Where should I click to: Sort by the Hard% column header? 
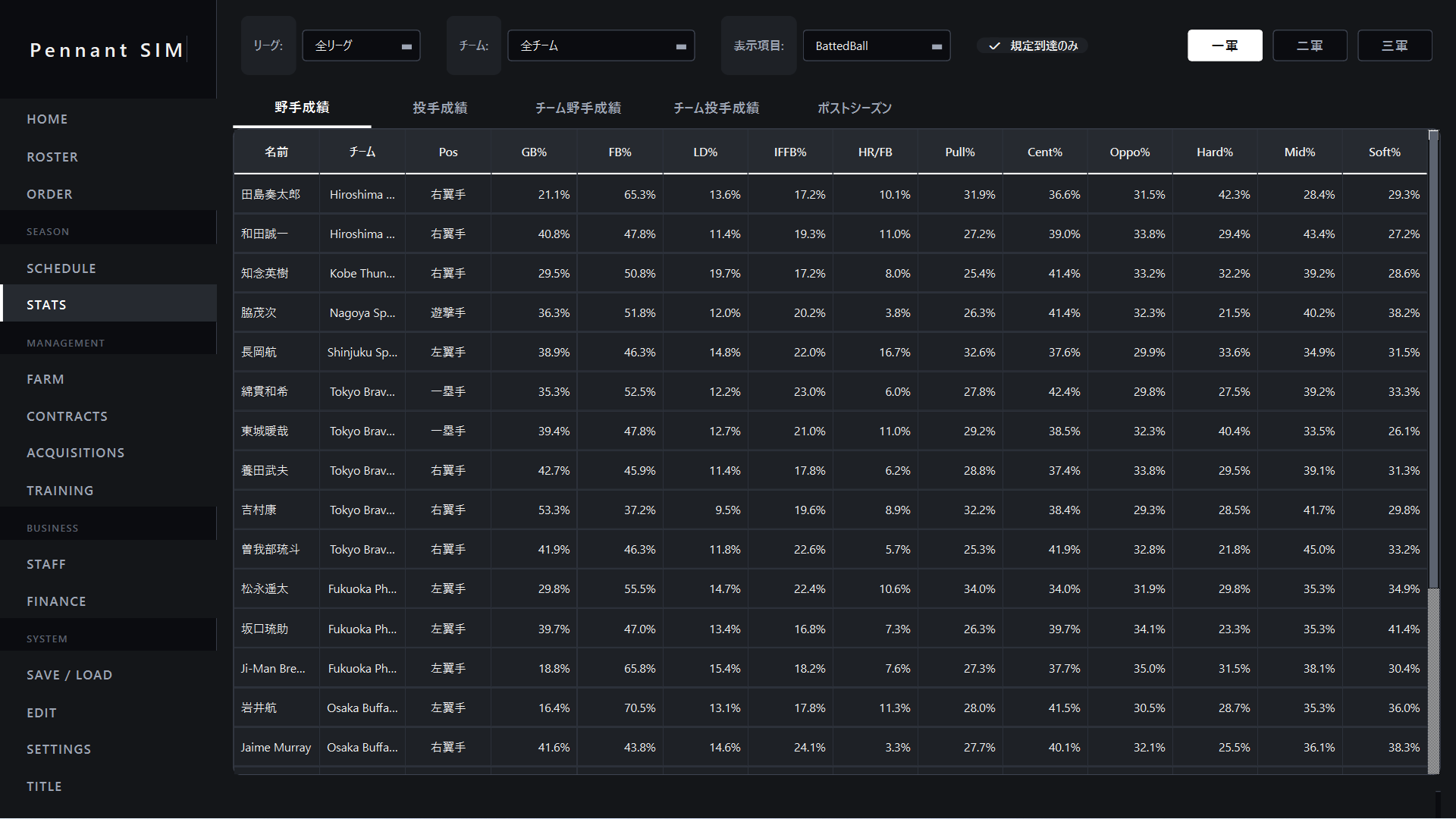pos(1215,152)
